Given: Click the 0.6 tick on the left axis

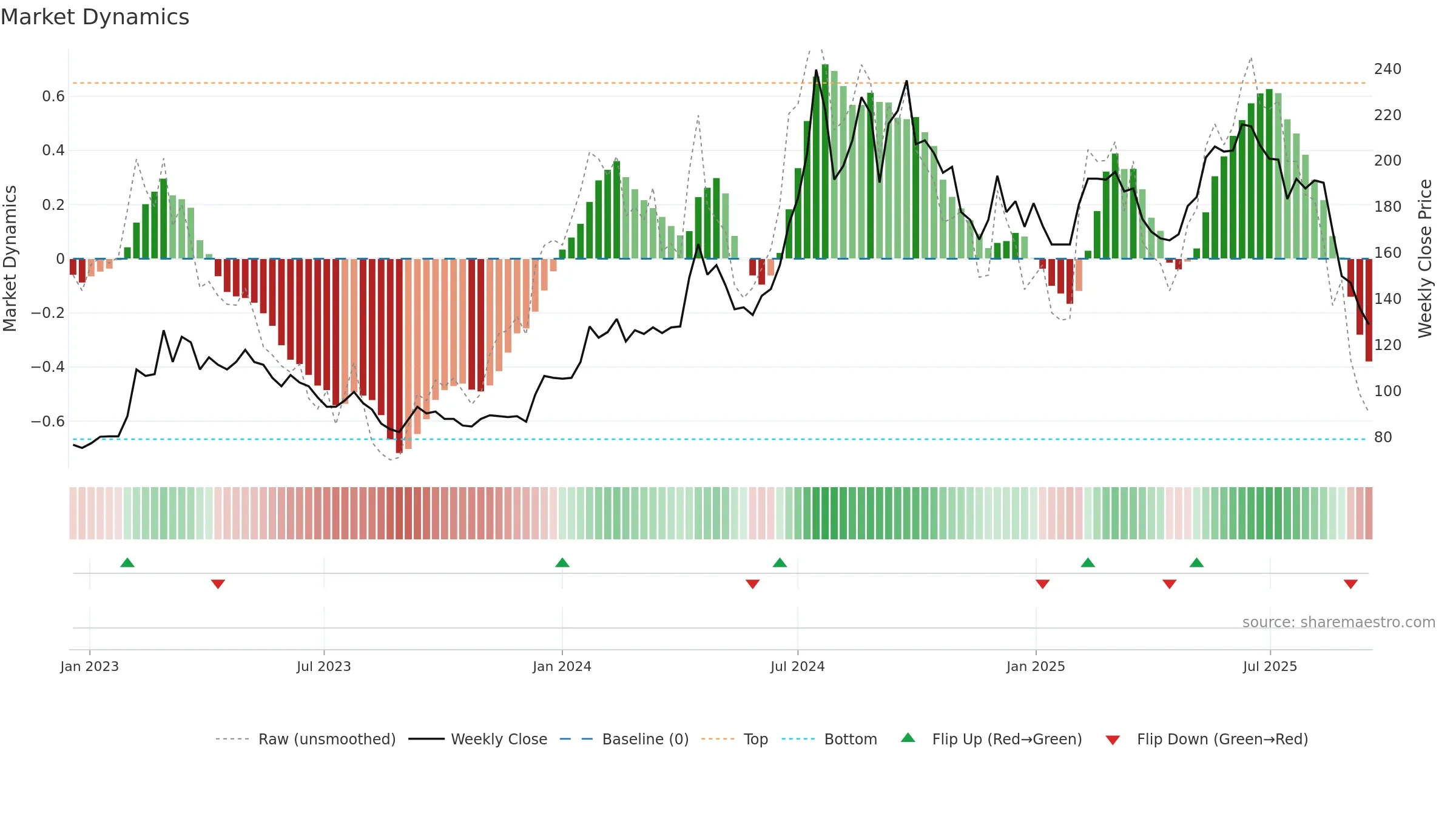Looking at the screenshot, I should (53, 96).
